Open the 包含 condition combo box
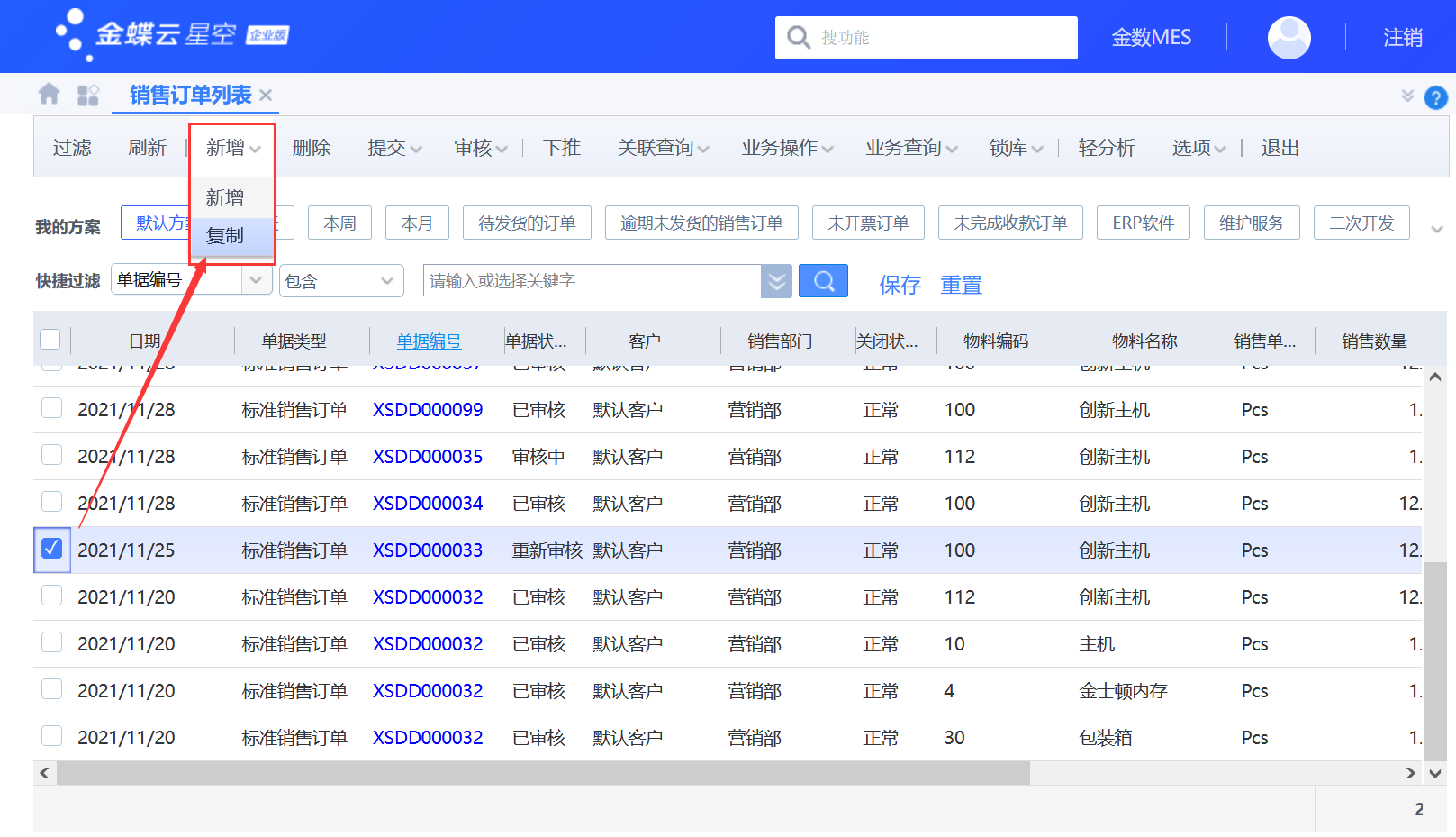This screenshot has height=837, width=1456. click(x=341, y=281)
